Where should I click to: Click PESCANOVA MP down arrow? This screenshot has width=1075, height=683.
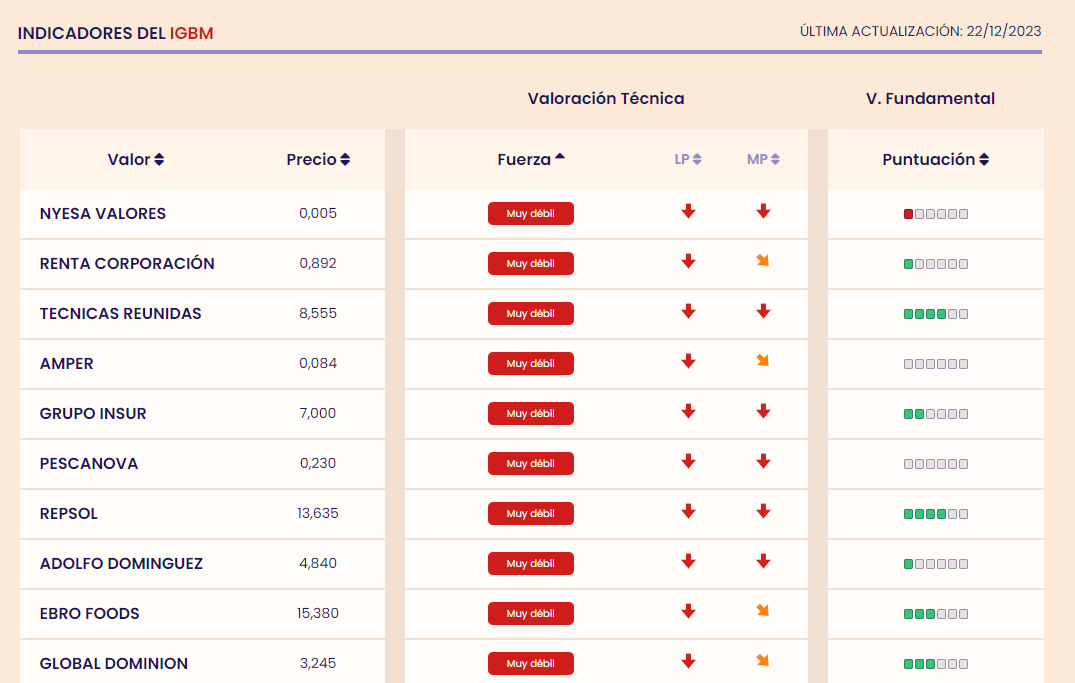pos(763,462)
